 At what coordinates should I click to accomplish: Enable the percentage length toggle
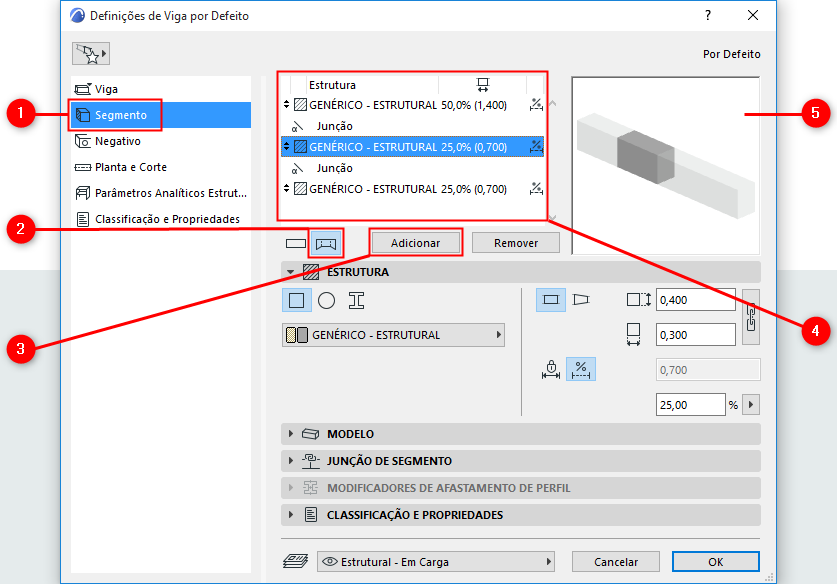[581, 369]
